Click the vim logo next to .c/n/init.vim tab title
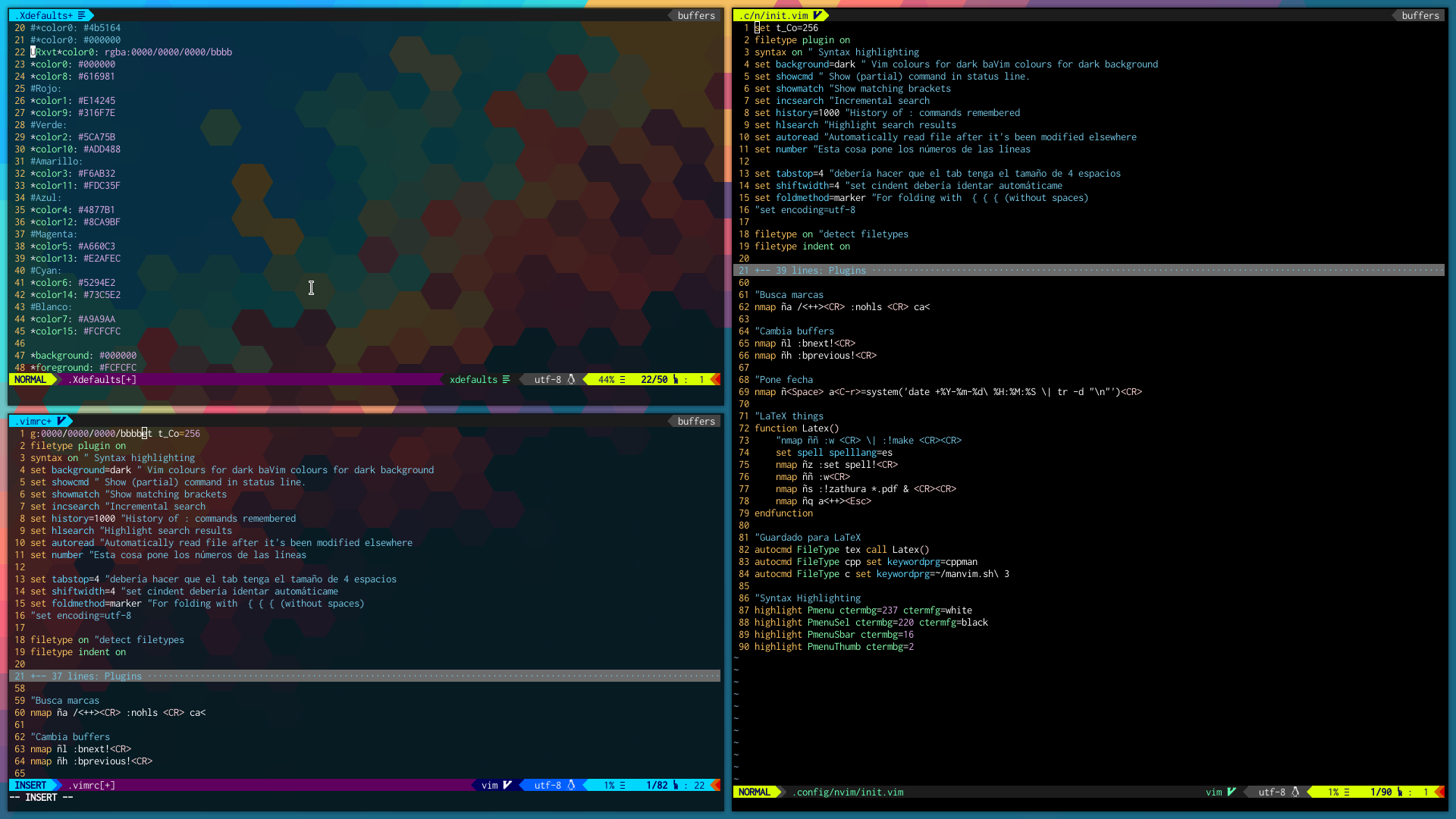This screenshot has height=819, width=1456. tap(819, 14)
